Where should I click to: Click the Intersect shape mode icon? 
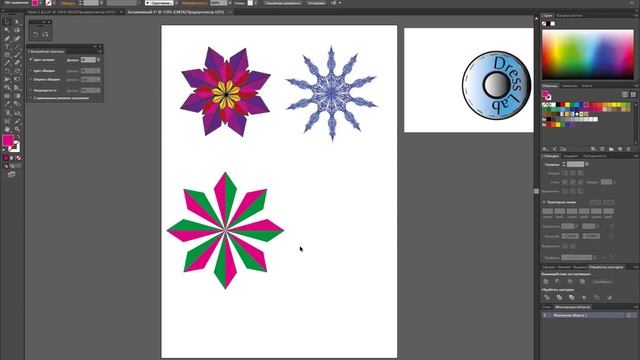(570, 282)
